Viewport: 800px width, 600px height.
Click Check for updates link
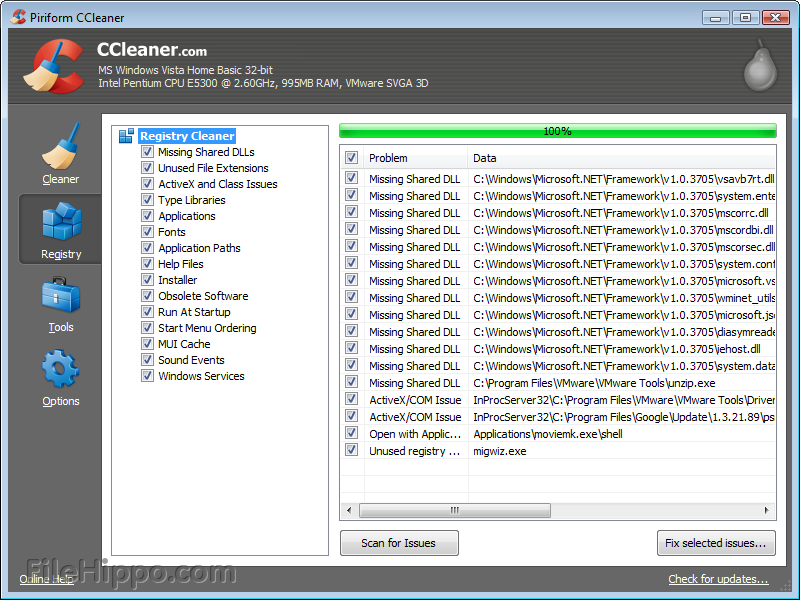click(x=718, y=579)
